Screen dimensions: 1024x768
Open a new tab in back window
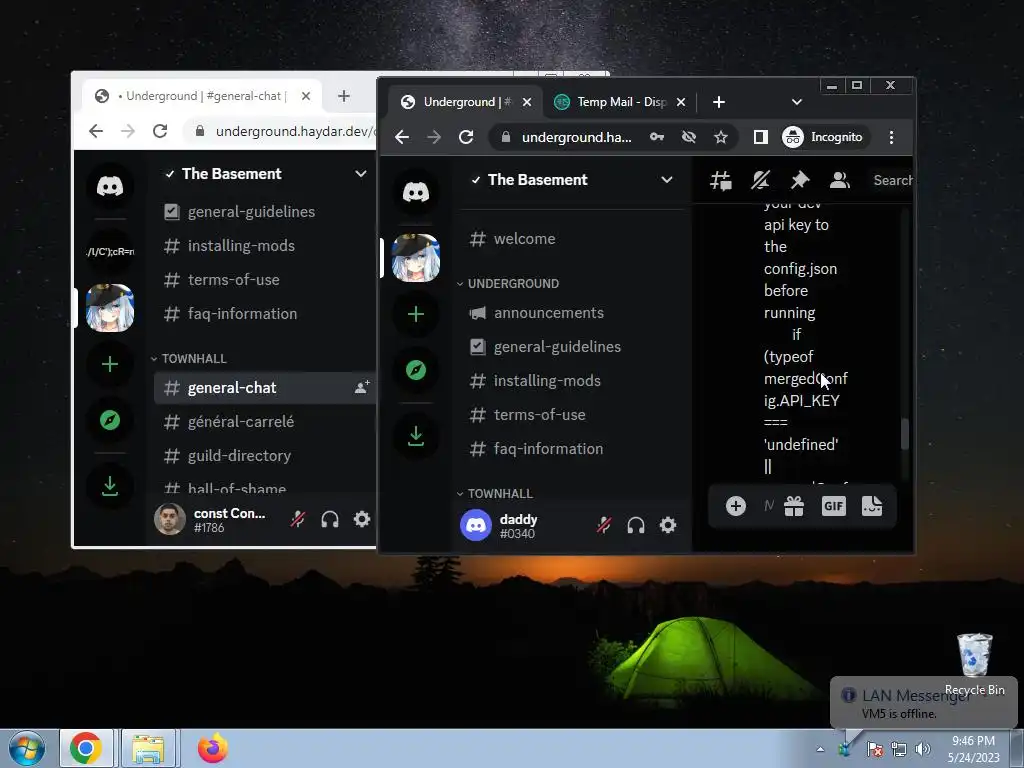click(344, 96)
